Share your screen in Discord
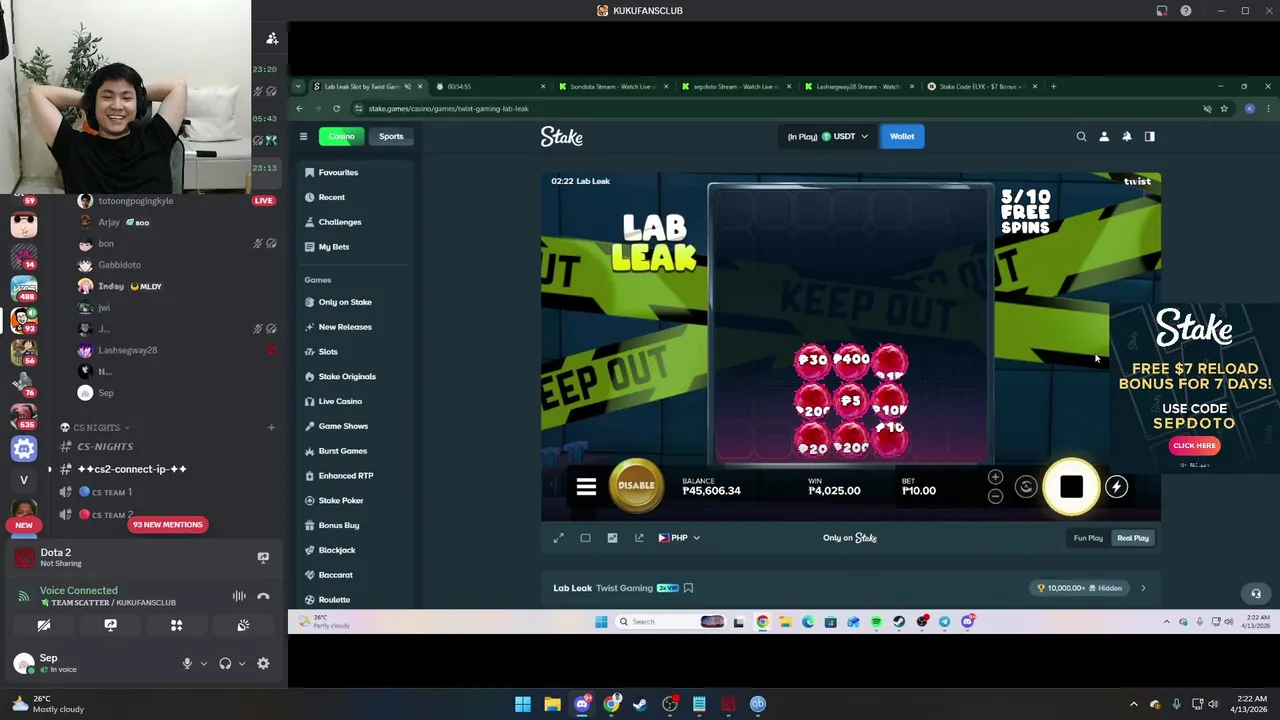Image resolution: width=1280 pixels, height=720 pixels. [110, 625]
